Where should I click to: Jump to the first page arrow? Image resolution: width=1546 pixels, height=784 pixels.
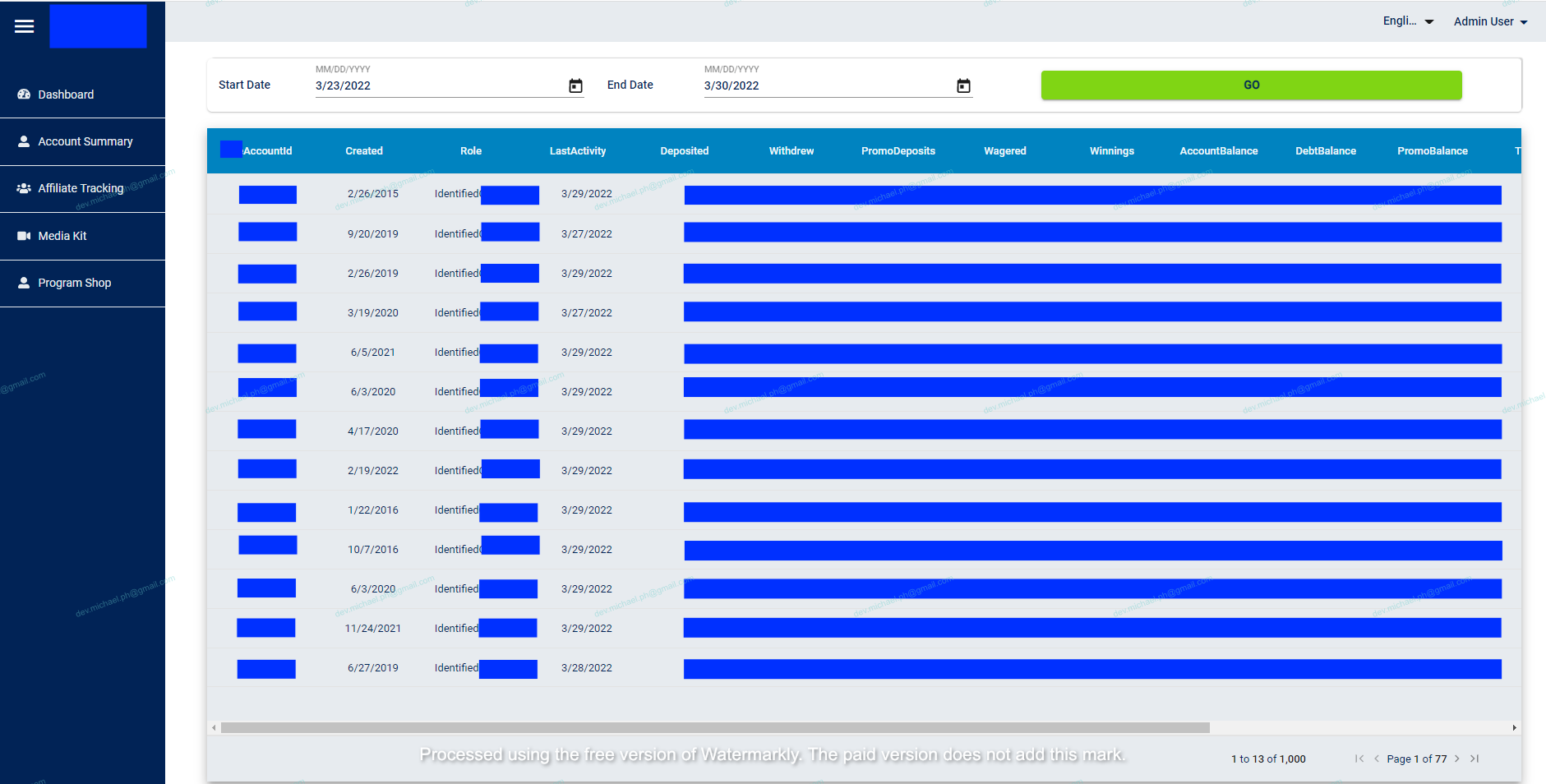point(1359,759)
